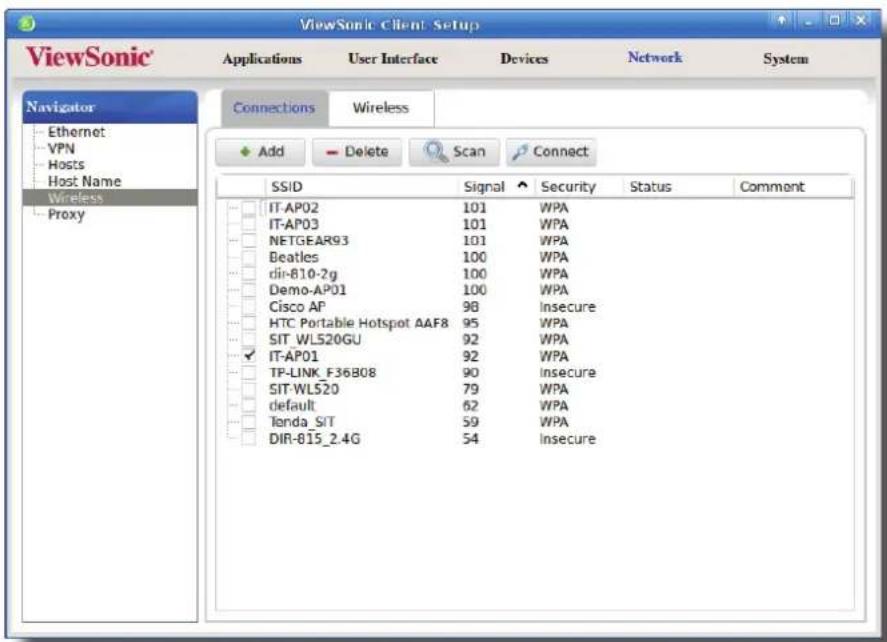Open the Devices menu
Image resolution: width=887 pixels, height=642 pixels.
[x=524, y=59]
